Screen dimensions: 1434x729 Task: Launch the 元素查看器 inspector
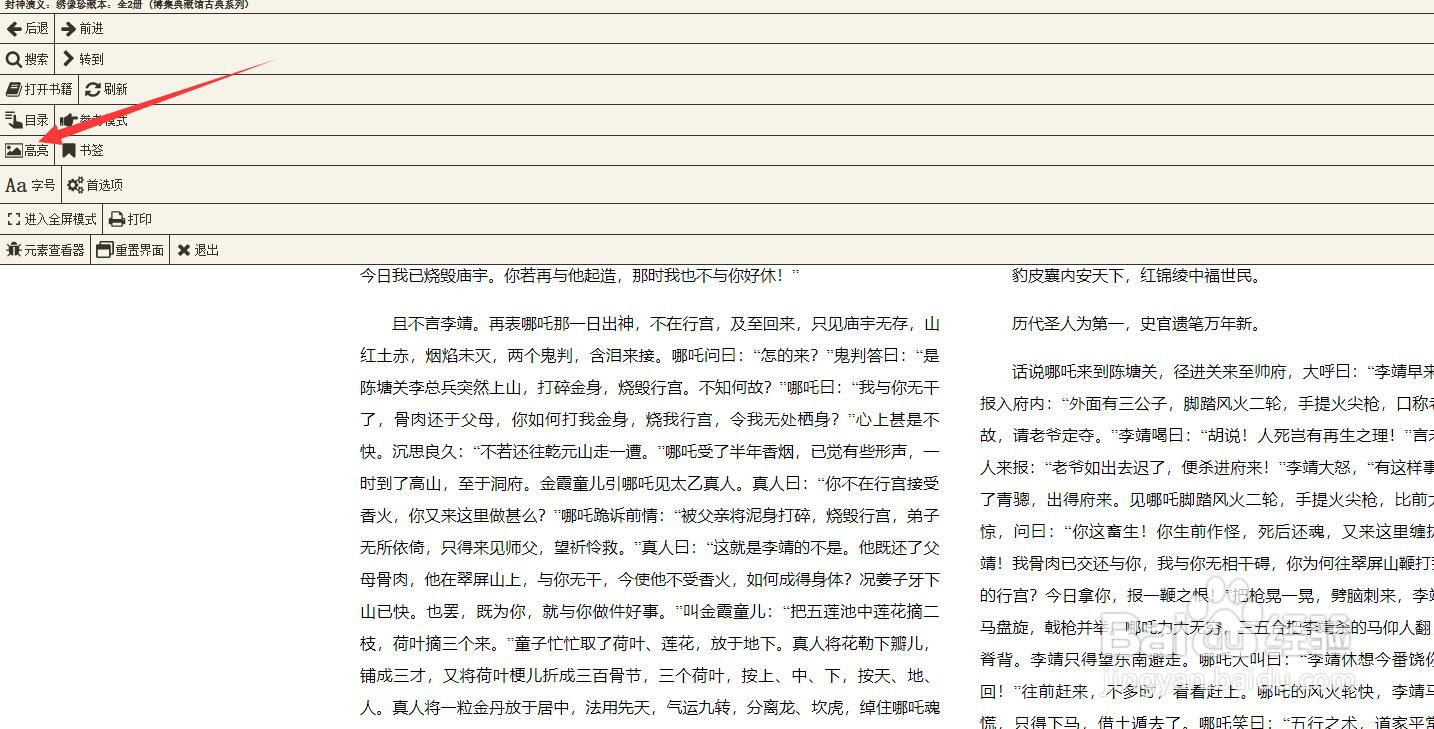point(45,250)
